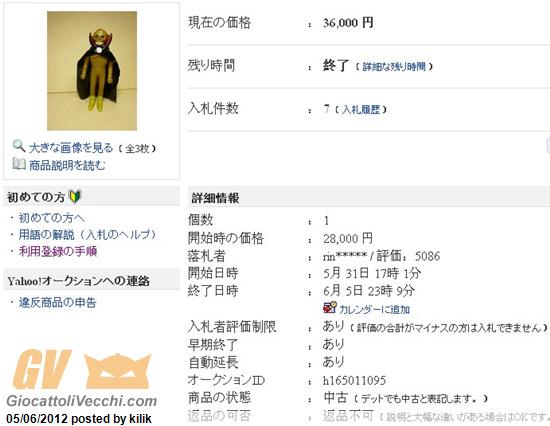Click the カレンダーに追加 link
Image resolution: width=550 pixels, height=426 pixels.
click(x=374, y=309)
